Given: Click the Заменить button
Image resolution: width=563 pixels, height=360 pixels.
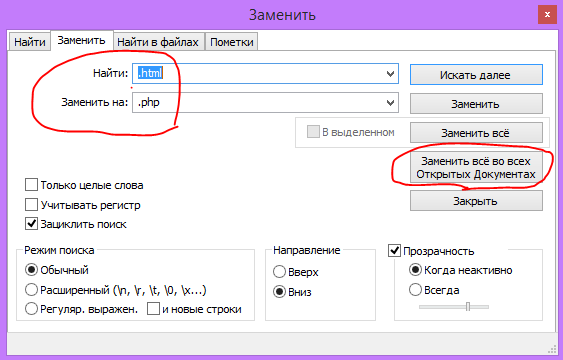Looking at the screenshot, I should [x=476, y=104].
